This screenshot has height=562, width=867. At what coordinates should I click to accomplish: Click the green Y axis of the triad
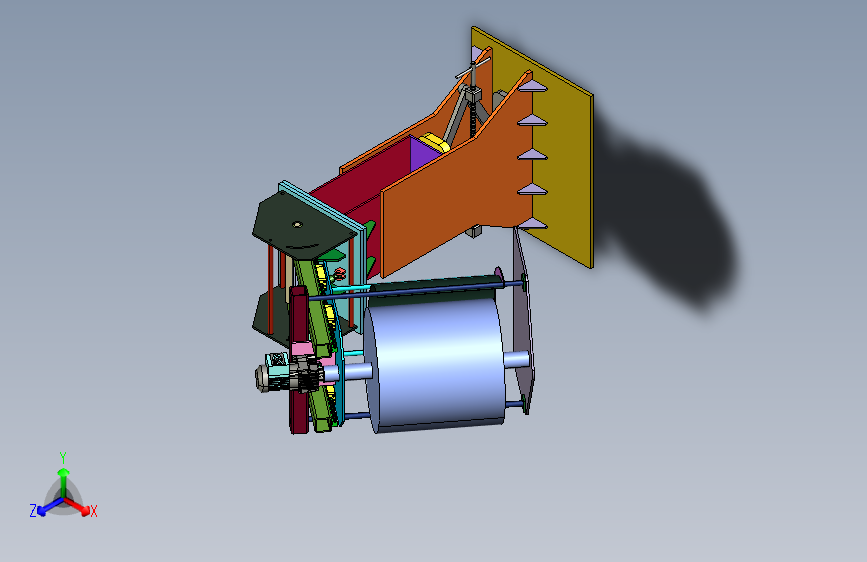click(64, 482)
